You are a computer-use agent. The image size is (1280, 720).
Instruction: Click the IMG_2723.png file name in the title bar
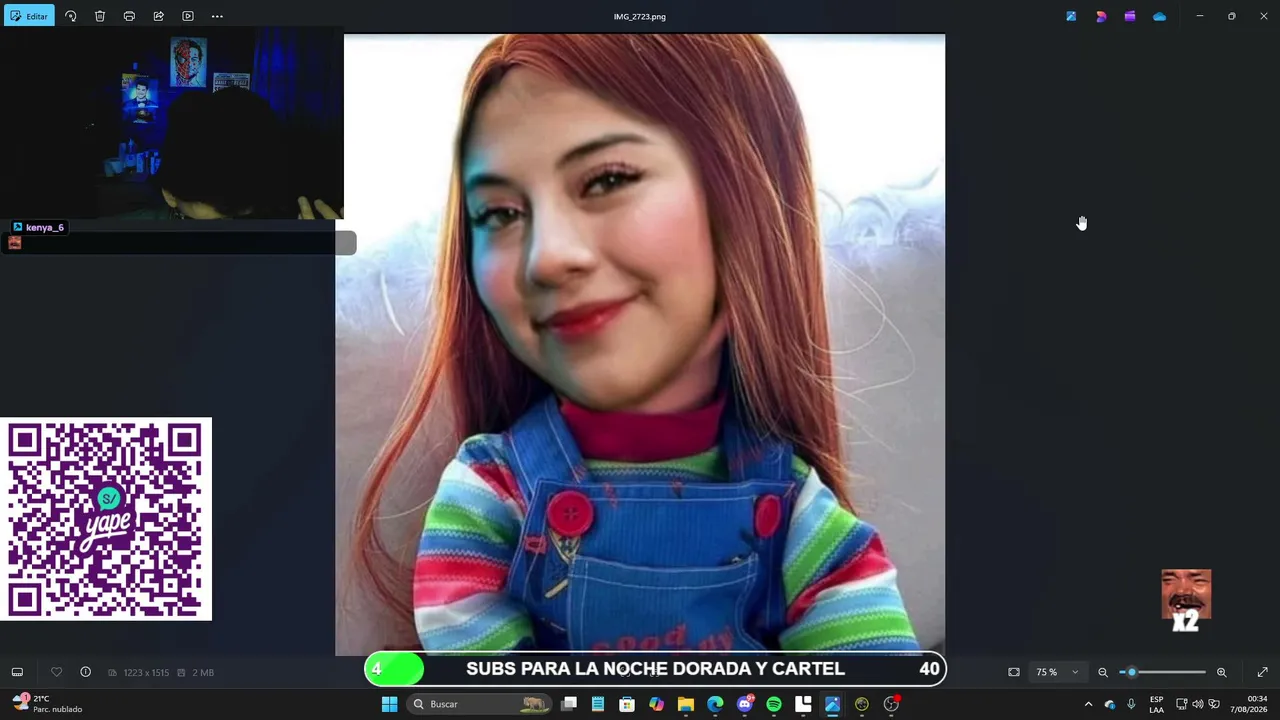point(640,16)
